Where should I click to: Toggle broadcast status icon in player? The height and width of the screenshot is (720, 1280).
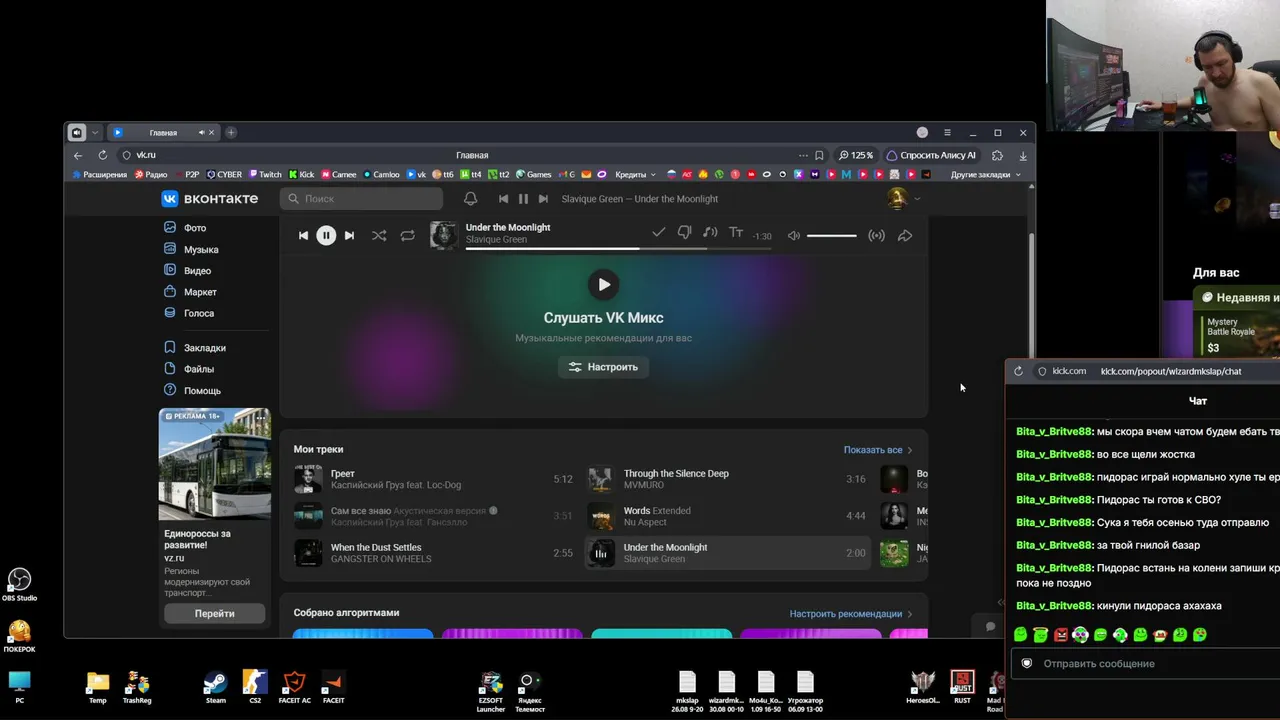coord(876,236)
